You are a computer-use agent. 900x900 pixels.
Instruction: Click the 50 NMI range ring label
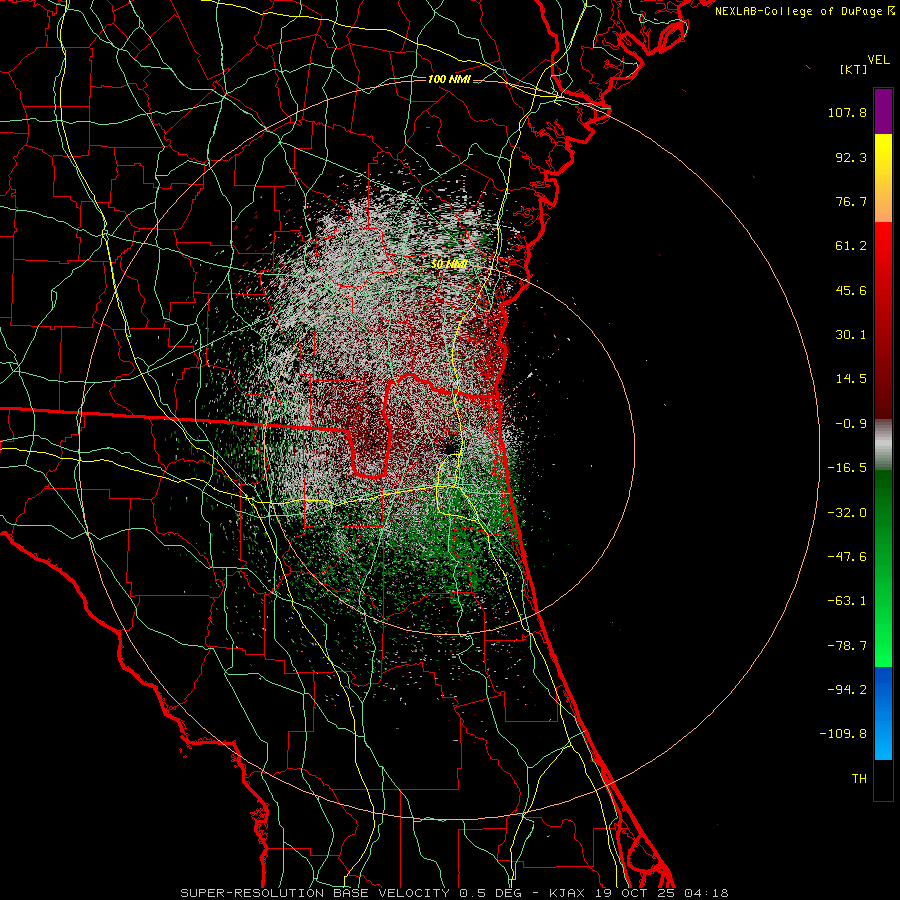click(449, 264)
